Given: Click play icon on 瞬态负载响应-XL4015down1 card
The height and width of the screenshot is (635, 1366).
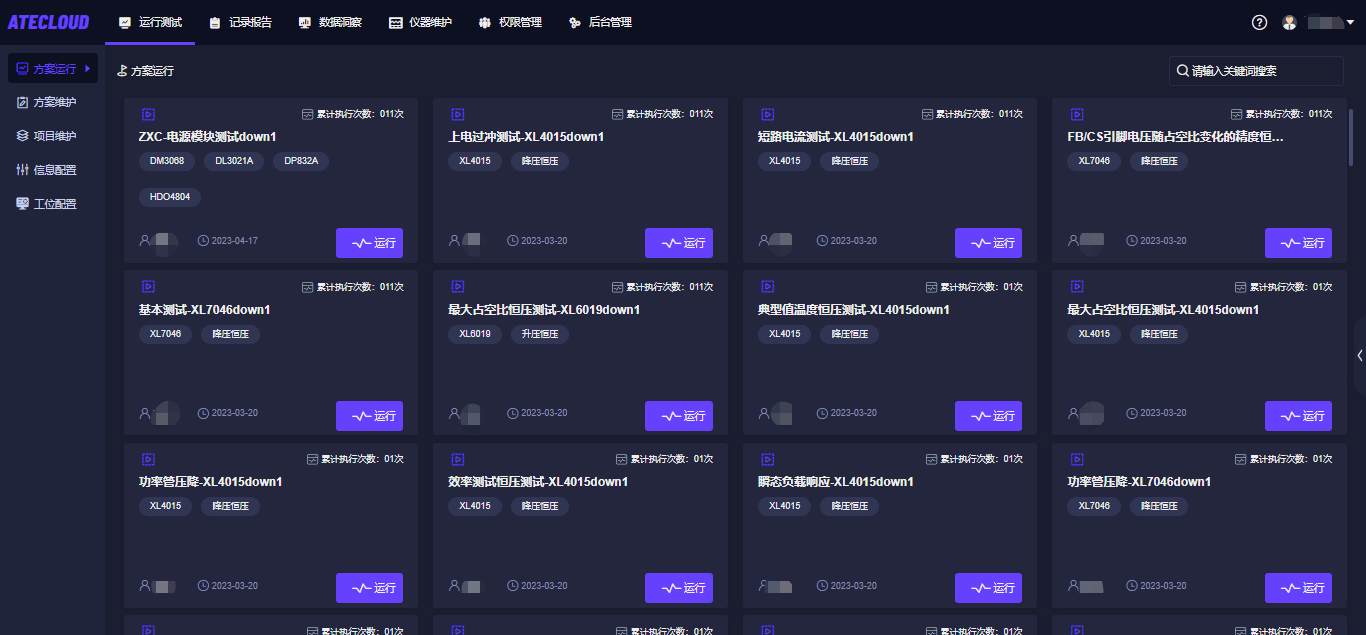Looking at the screenshot, I should (768, 459).
